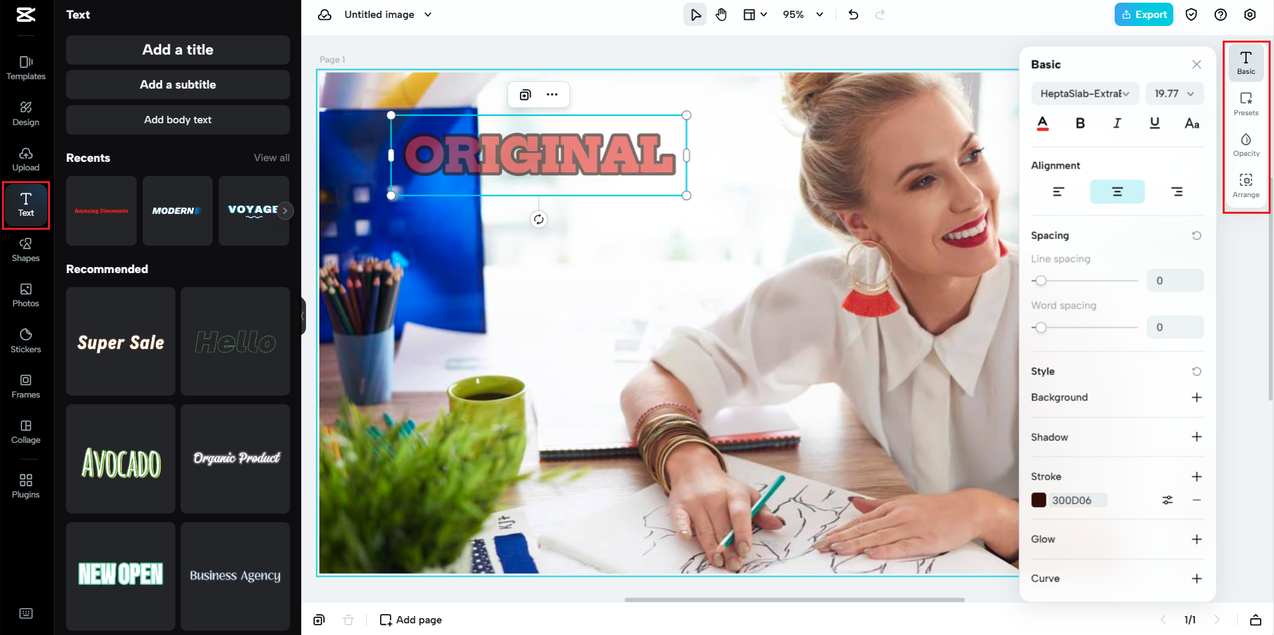Click the rotate handle below text
1274x635 pixels.
539,219
